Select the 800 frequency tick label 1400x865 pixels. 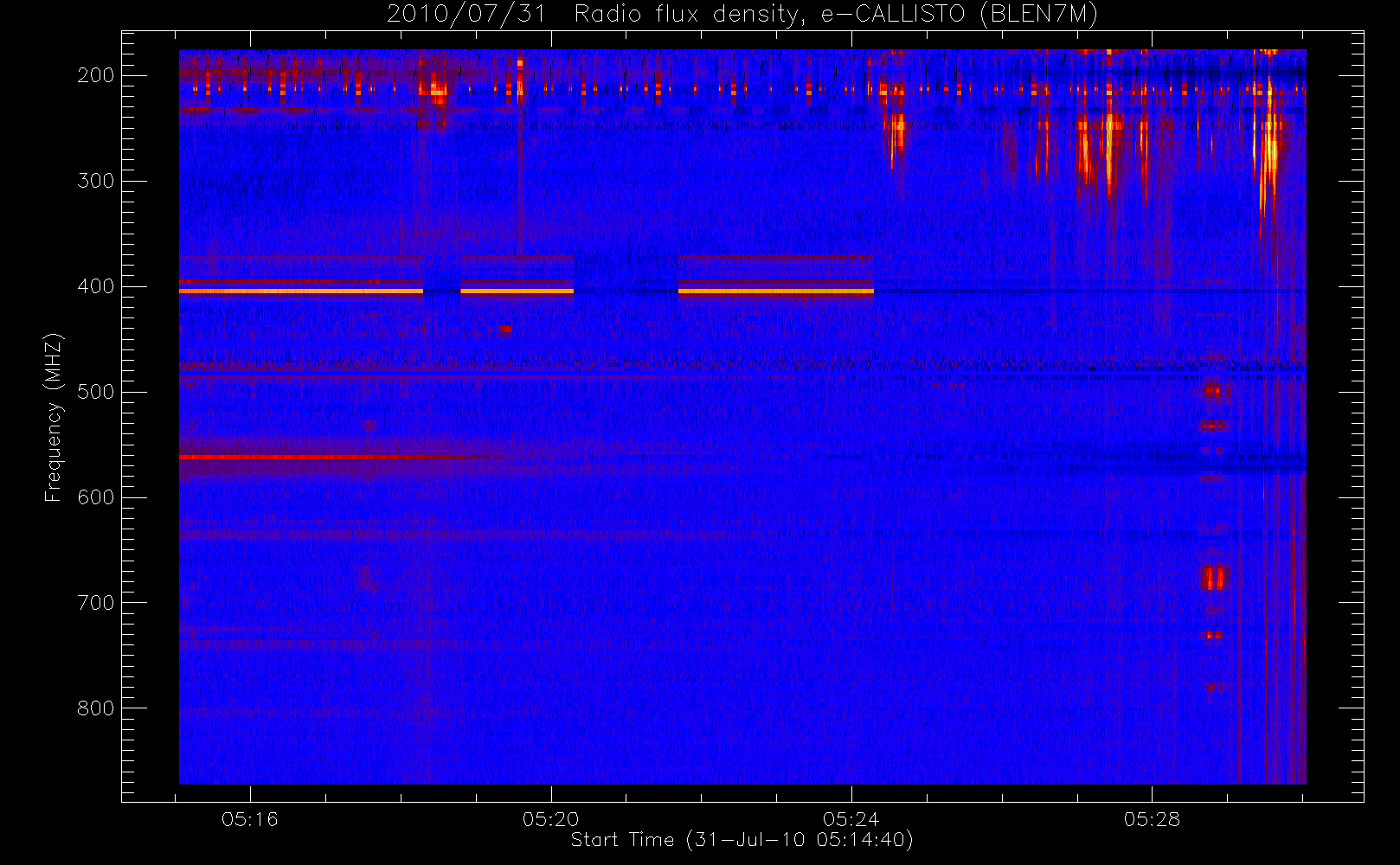pyautogui.click(x=96, y=708)
